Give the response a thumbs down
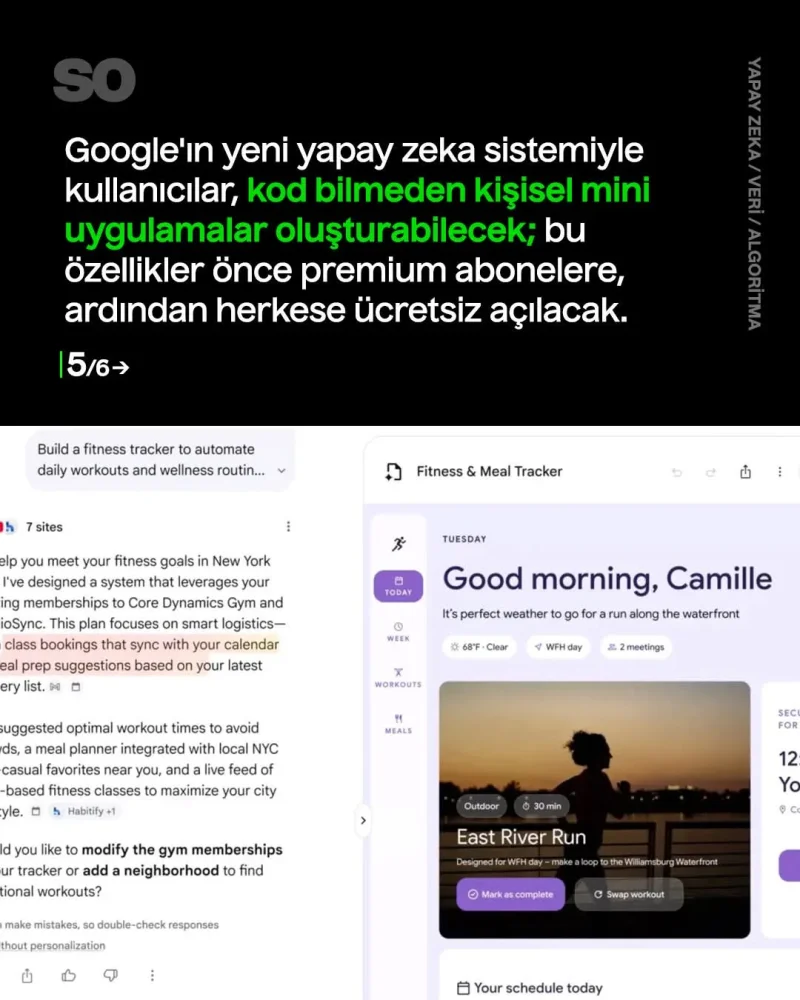Screen dimensions: 800x1000 pos(110,975)
